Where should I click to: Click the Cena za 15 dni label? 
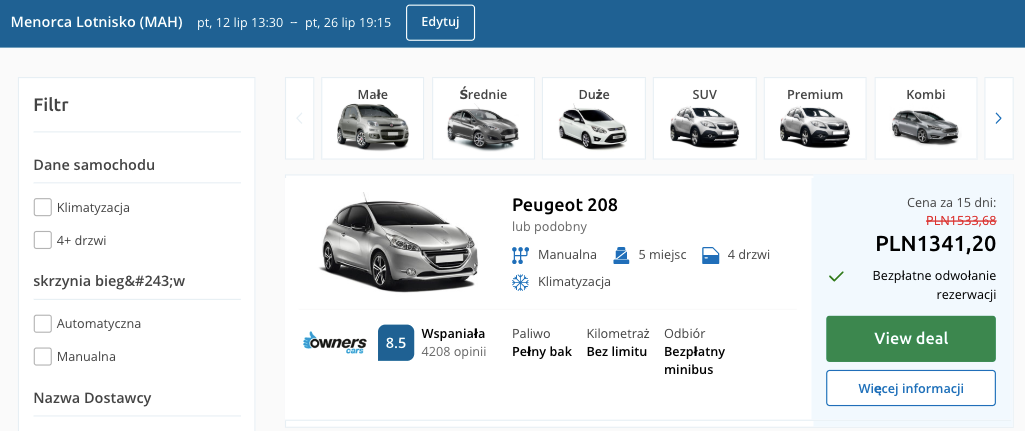952,203
